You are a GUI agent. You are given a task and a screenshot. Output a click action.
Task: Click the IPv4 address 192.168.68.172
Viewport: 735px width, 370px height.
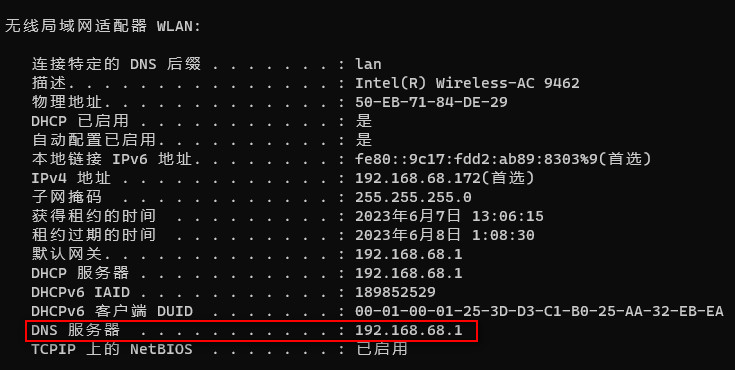(418, 178)
